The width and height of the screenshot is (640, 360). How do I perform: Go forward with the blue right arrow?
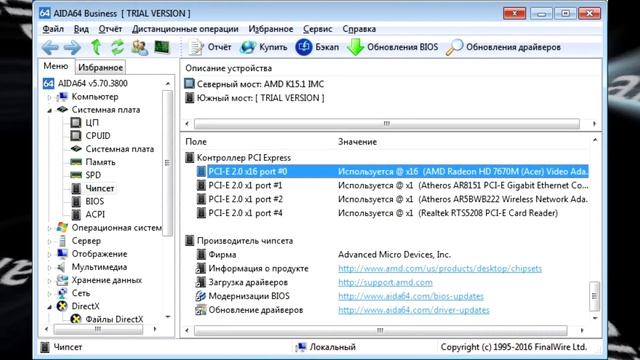coord(72,47)
